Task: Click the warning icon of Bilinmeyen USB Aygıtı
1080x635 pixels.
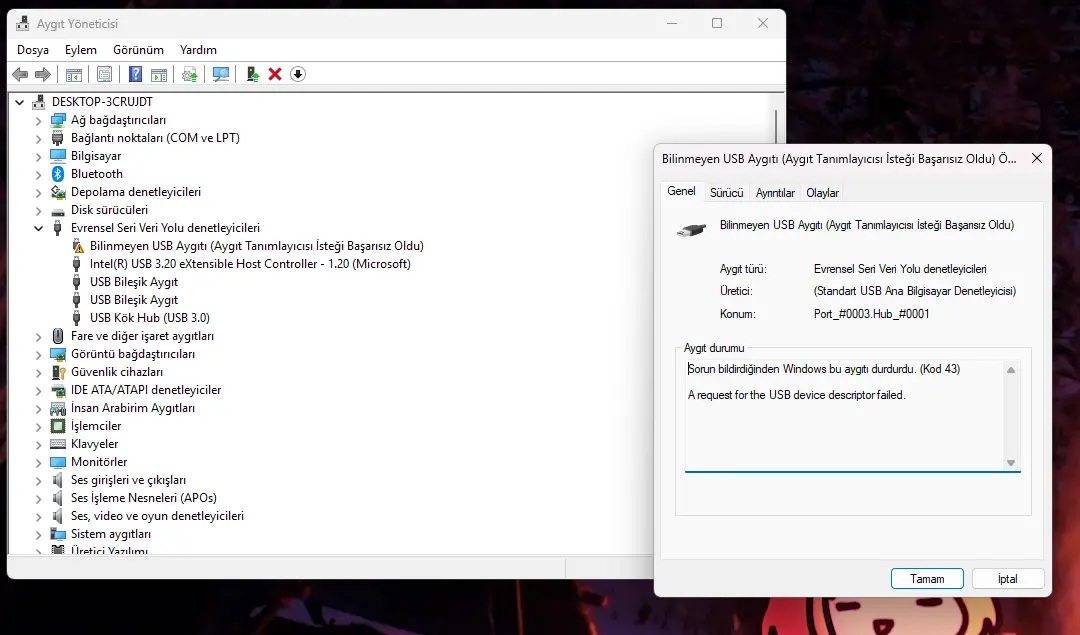Action: pyautogui.click(x=77, y=246)
